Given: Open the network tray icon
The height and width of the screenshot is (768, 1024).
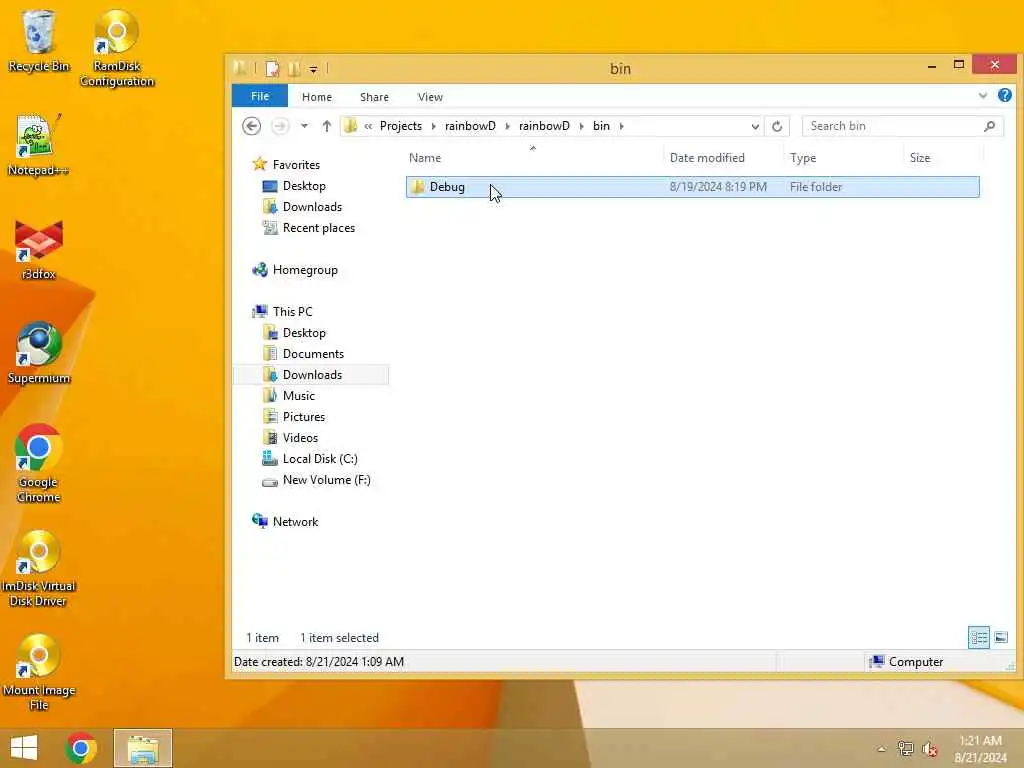Looking at the screenshot, I should pyautogui.click(x=905, y=749).
